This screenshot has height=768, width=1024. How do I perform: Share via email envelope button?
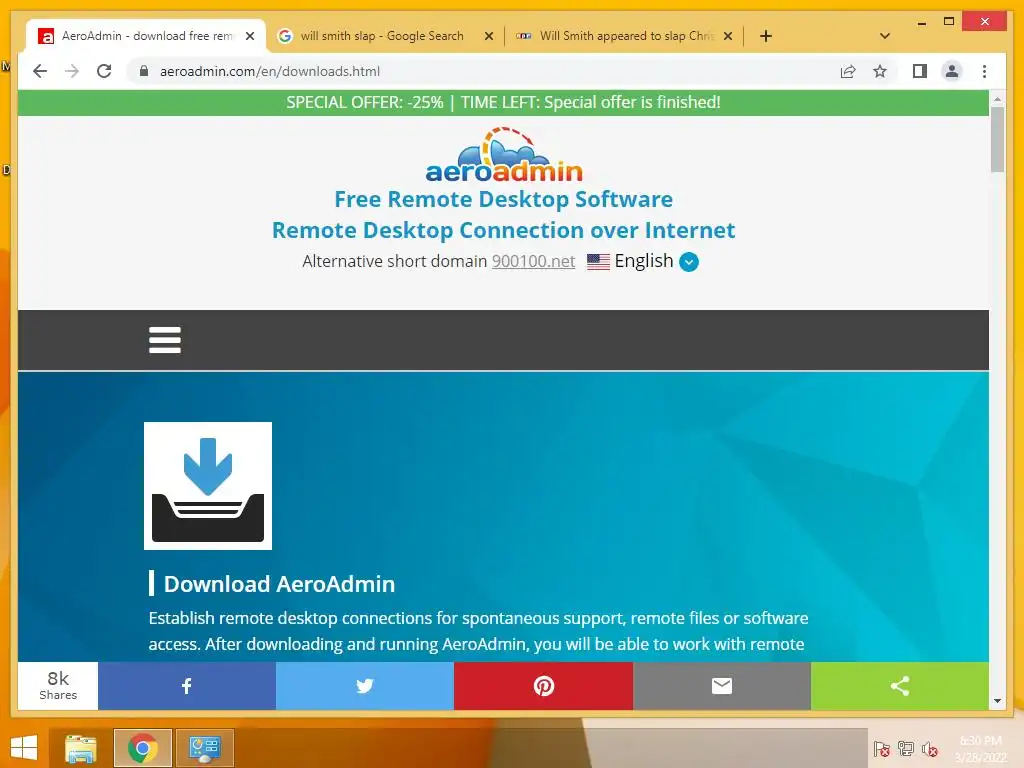pyautogui.click(x=722, y=686)
